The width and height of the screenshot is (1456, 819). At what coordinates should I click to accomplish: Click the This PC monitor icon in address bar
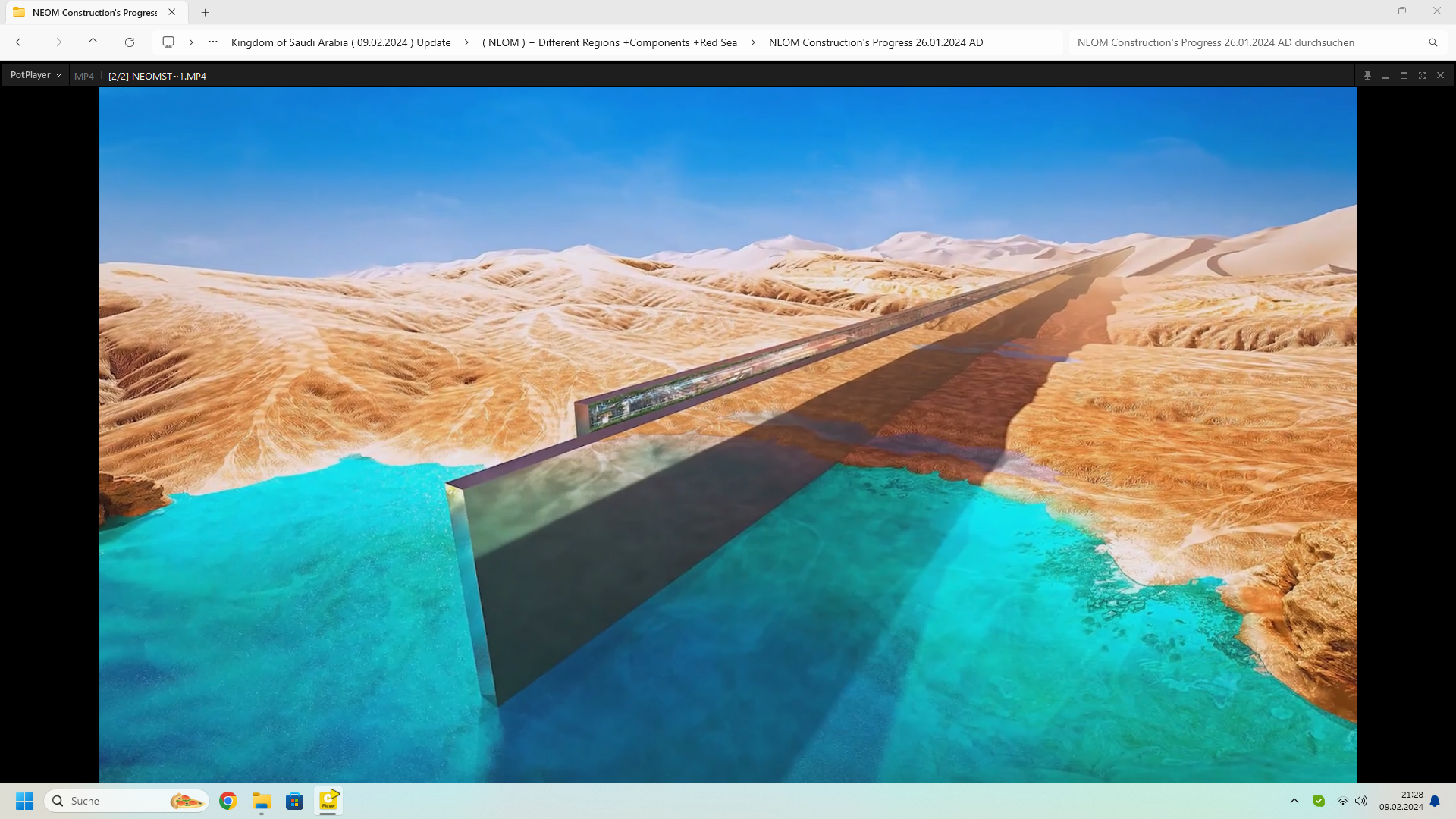pos(168,42)
